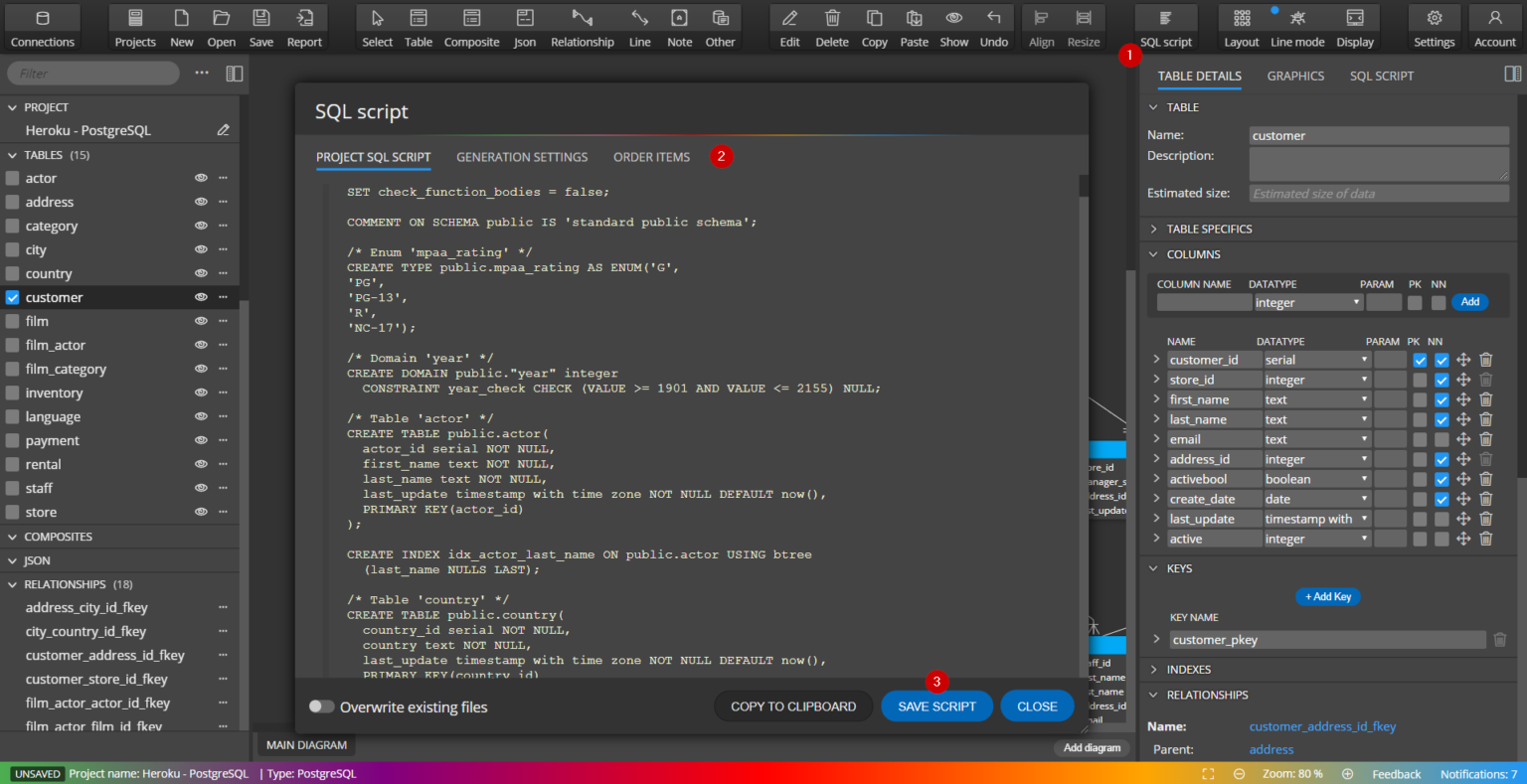1527x784 pixels.
Task: Click the Add Key button
Action: pyautogui.click(x=1327, y=596)
